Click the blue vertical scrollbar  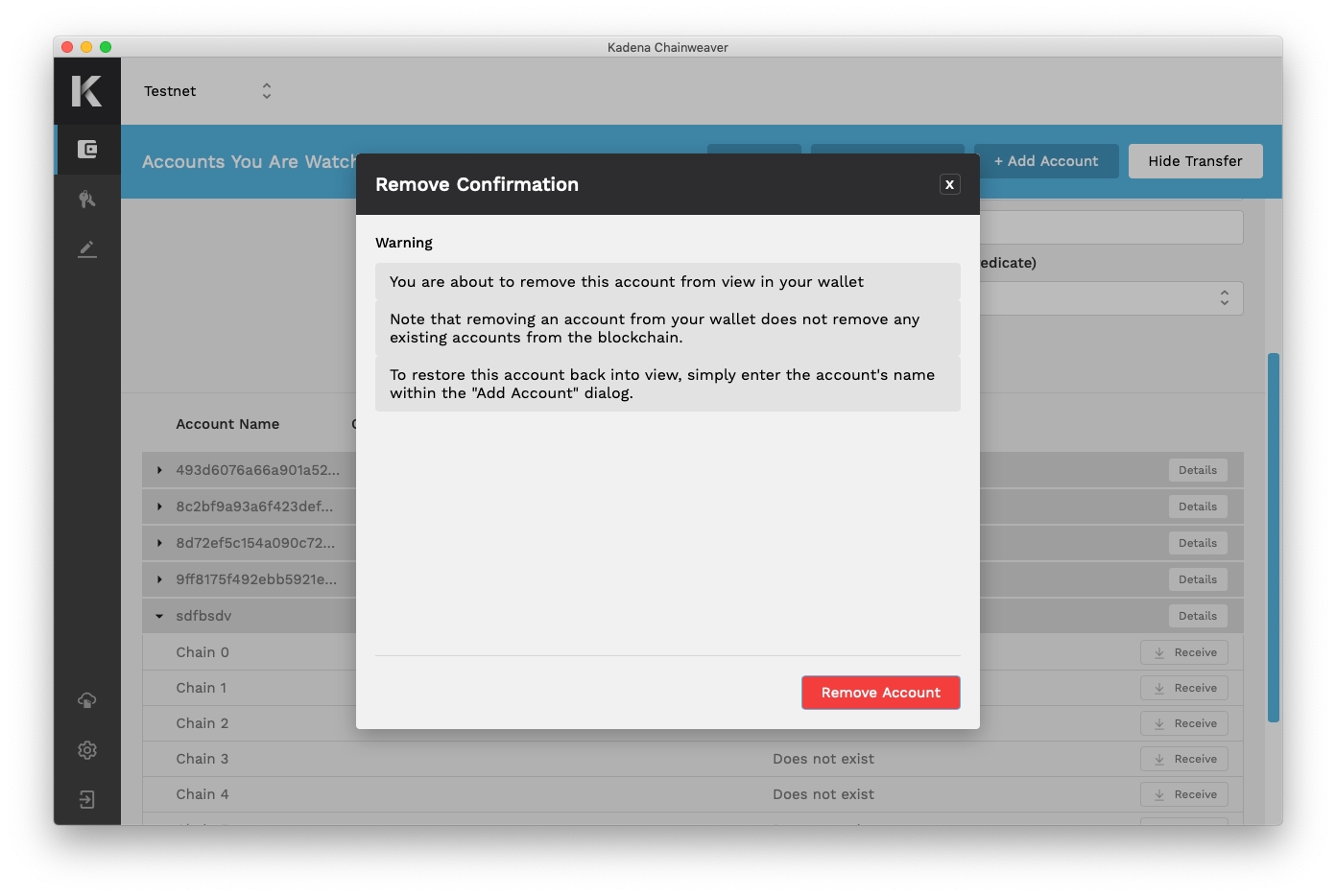(1274, 537)
